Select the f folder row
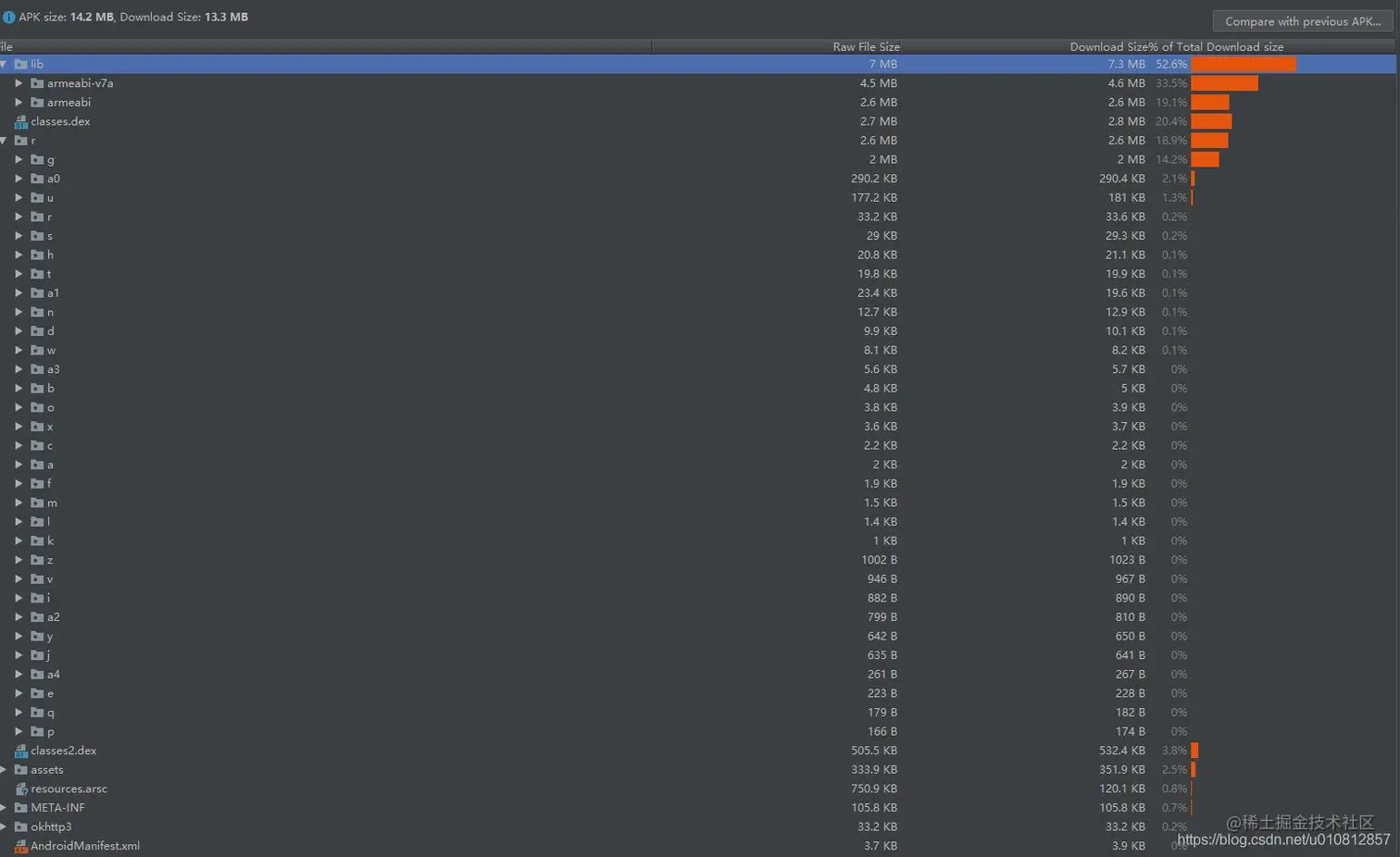 [x=700, y=483]
